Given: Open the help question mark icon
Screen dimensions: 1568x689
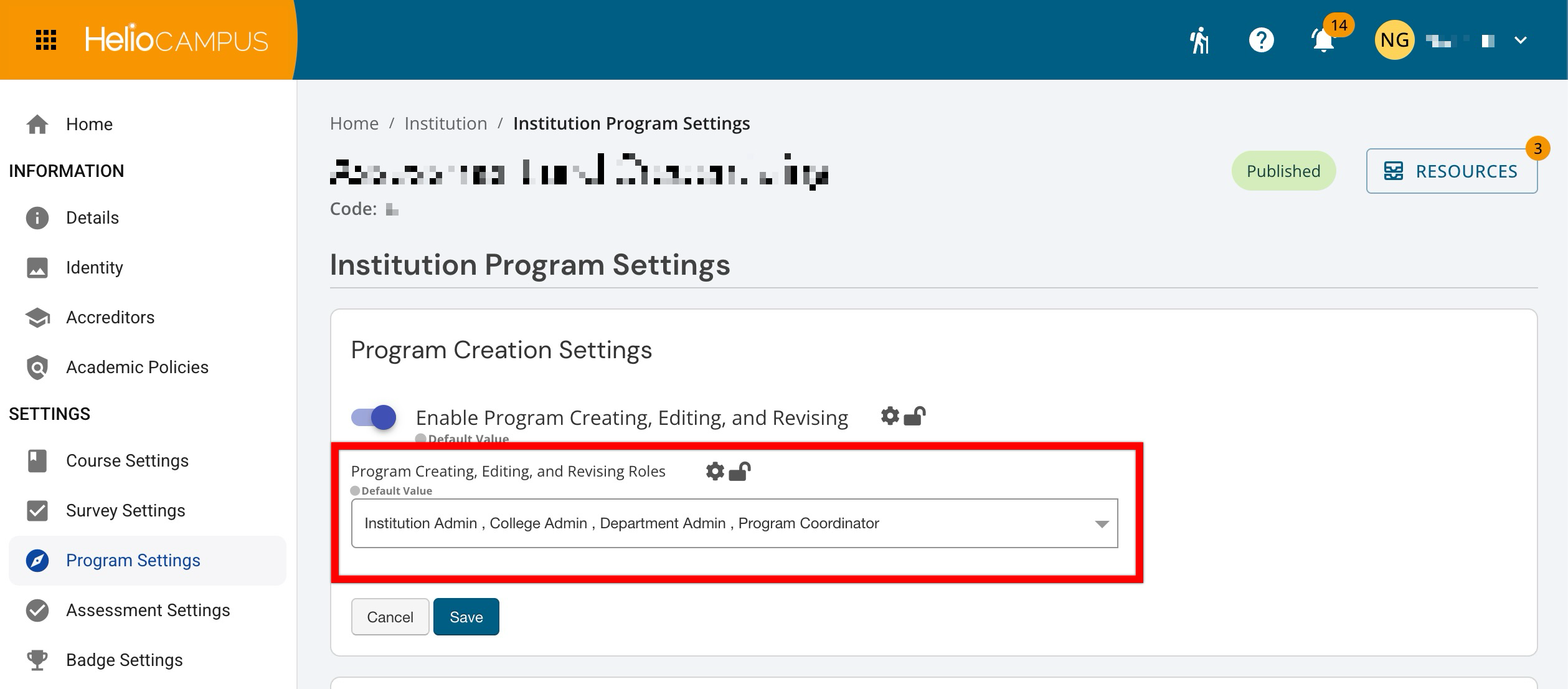Looking at the screenshot, I should point(1261,40).
